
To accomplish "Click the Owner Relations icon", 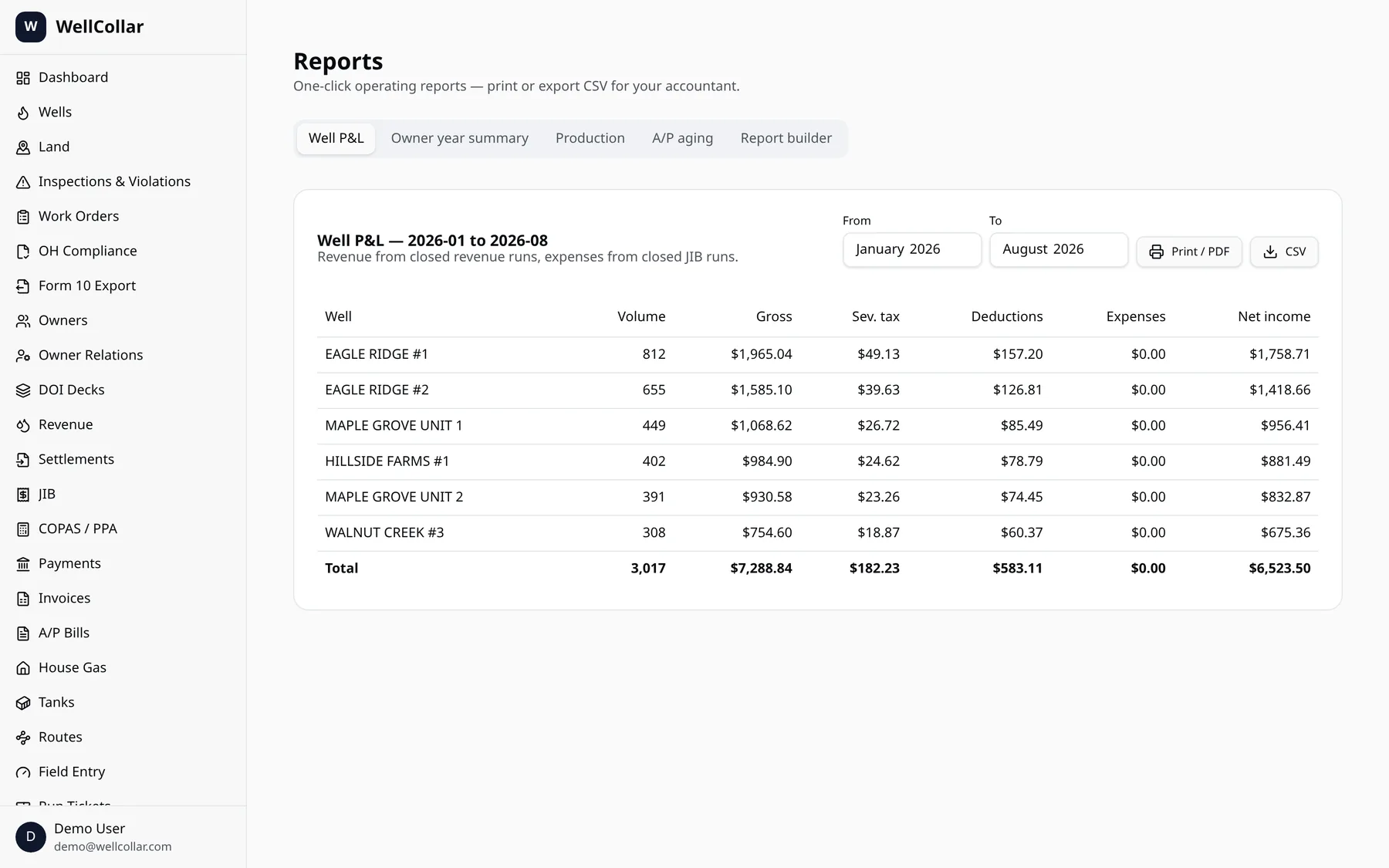I will pyautogui.click(x=23, y=356).
